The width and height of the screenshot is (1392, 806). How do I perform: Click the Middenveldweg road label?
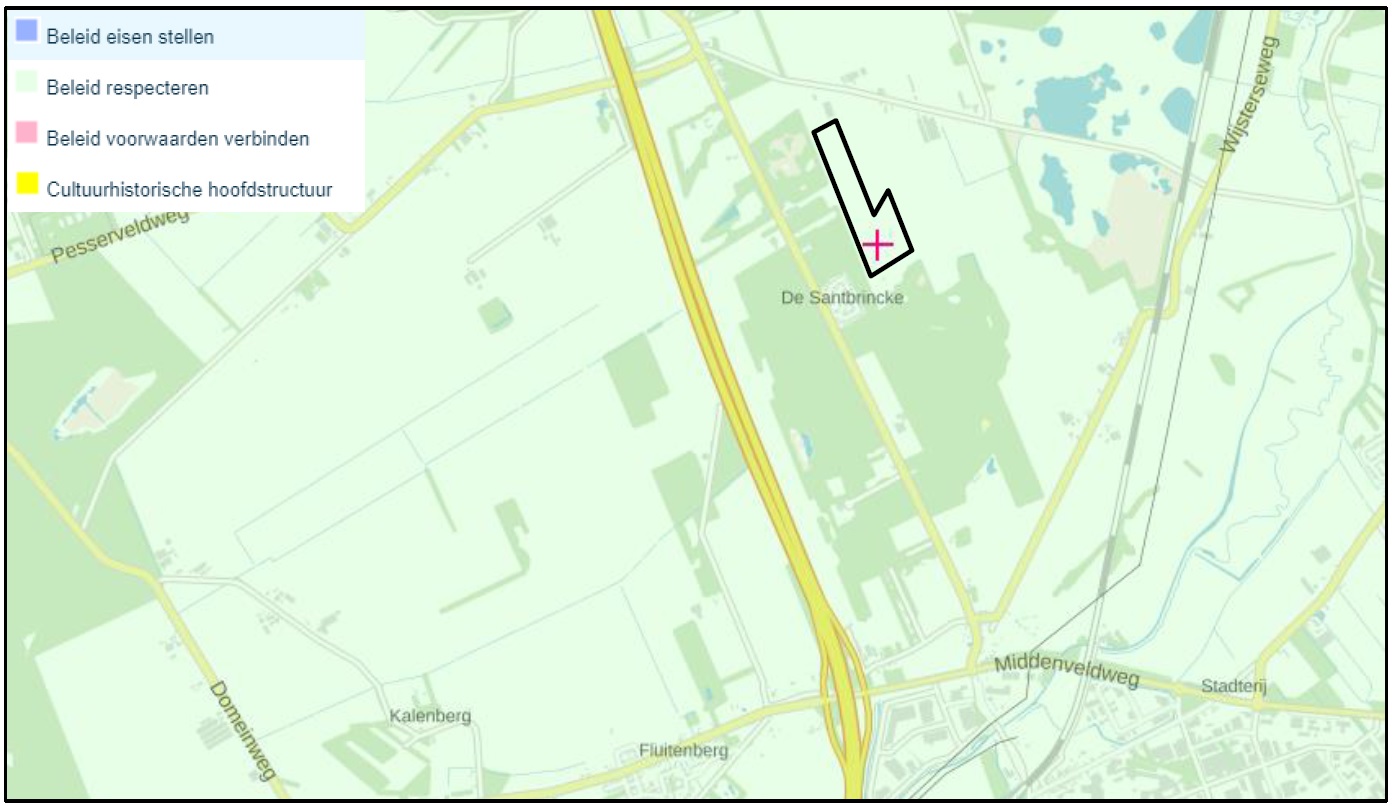tap(1068, 672)
